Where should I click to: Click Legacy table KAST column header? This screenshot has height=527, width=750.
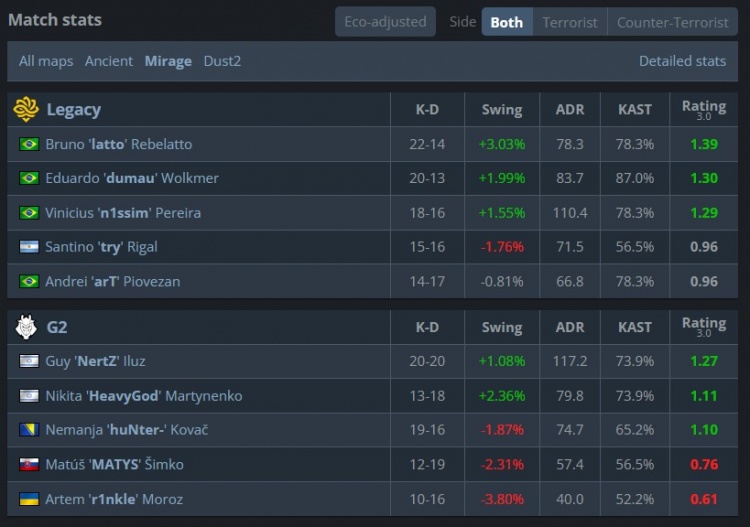635,110
